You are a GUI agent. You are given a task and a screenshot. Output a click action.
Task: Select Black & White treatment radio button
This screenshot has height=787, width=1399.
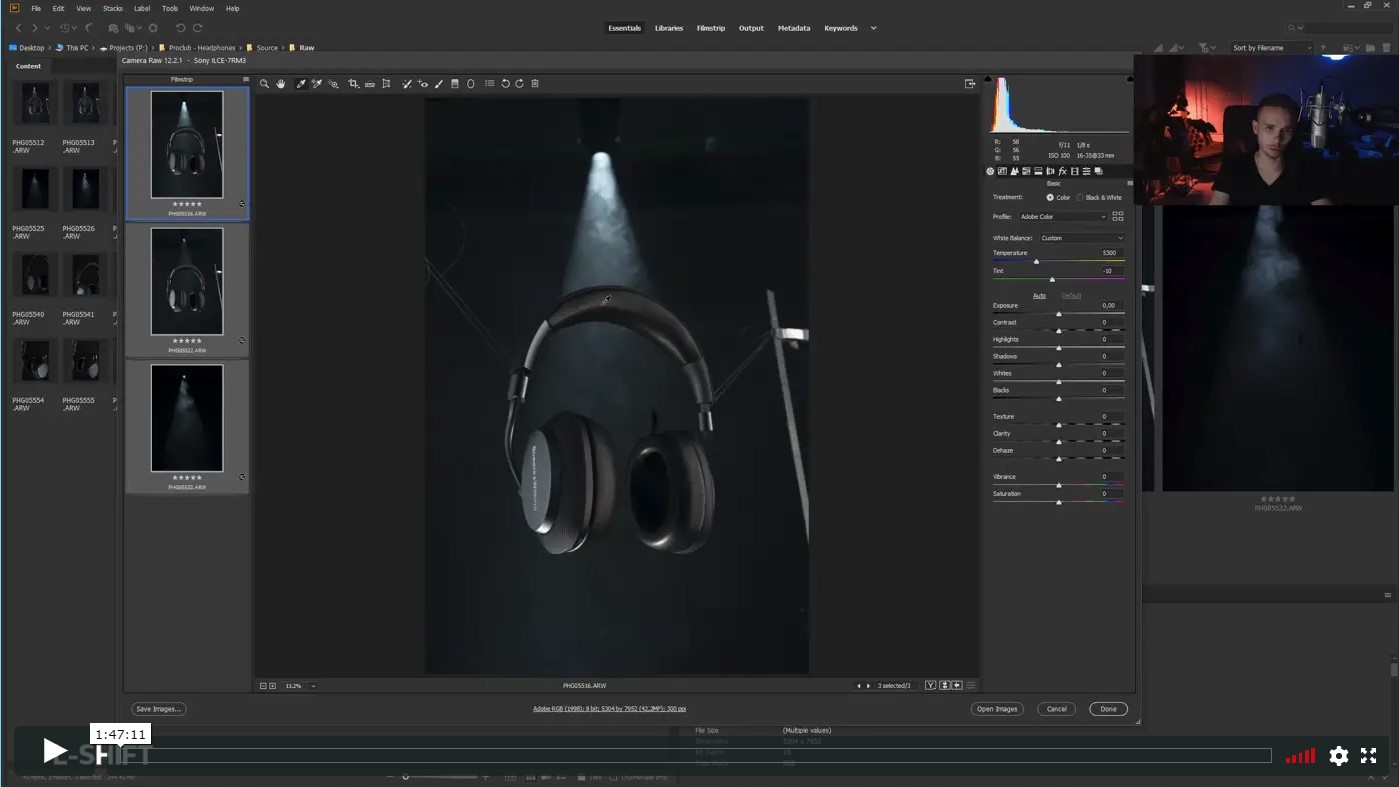tap(1080, 197)
